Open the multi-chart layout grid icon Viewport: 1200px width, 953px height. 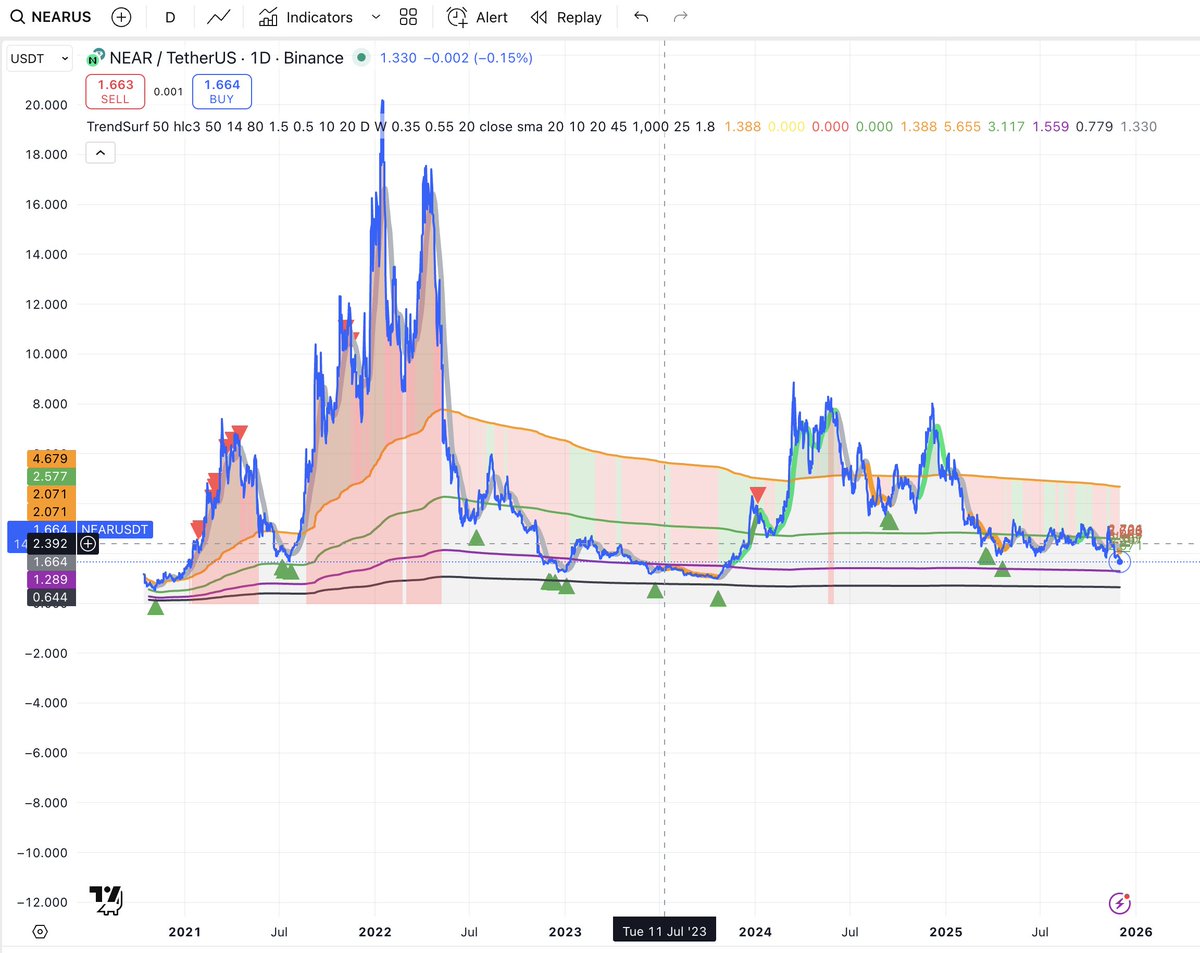[408, 16]
